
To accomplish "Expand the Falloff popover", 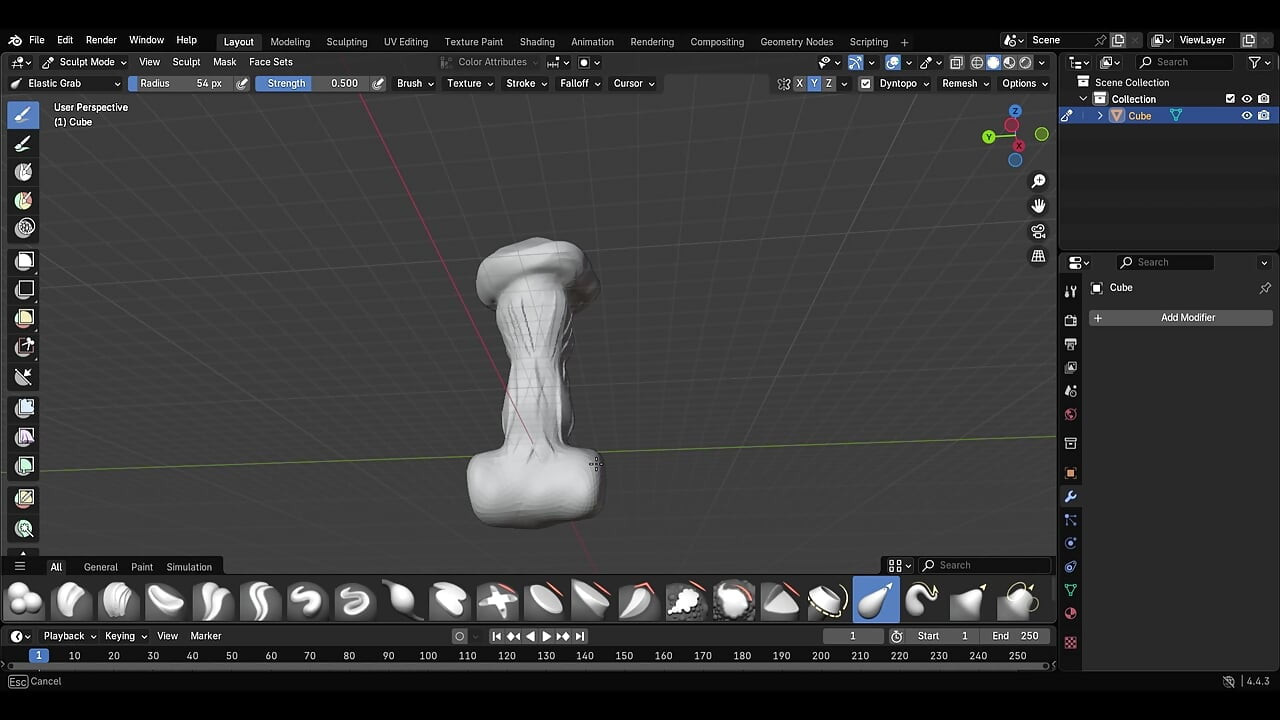I will click(x=580, y=83).
